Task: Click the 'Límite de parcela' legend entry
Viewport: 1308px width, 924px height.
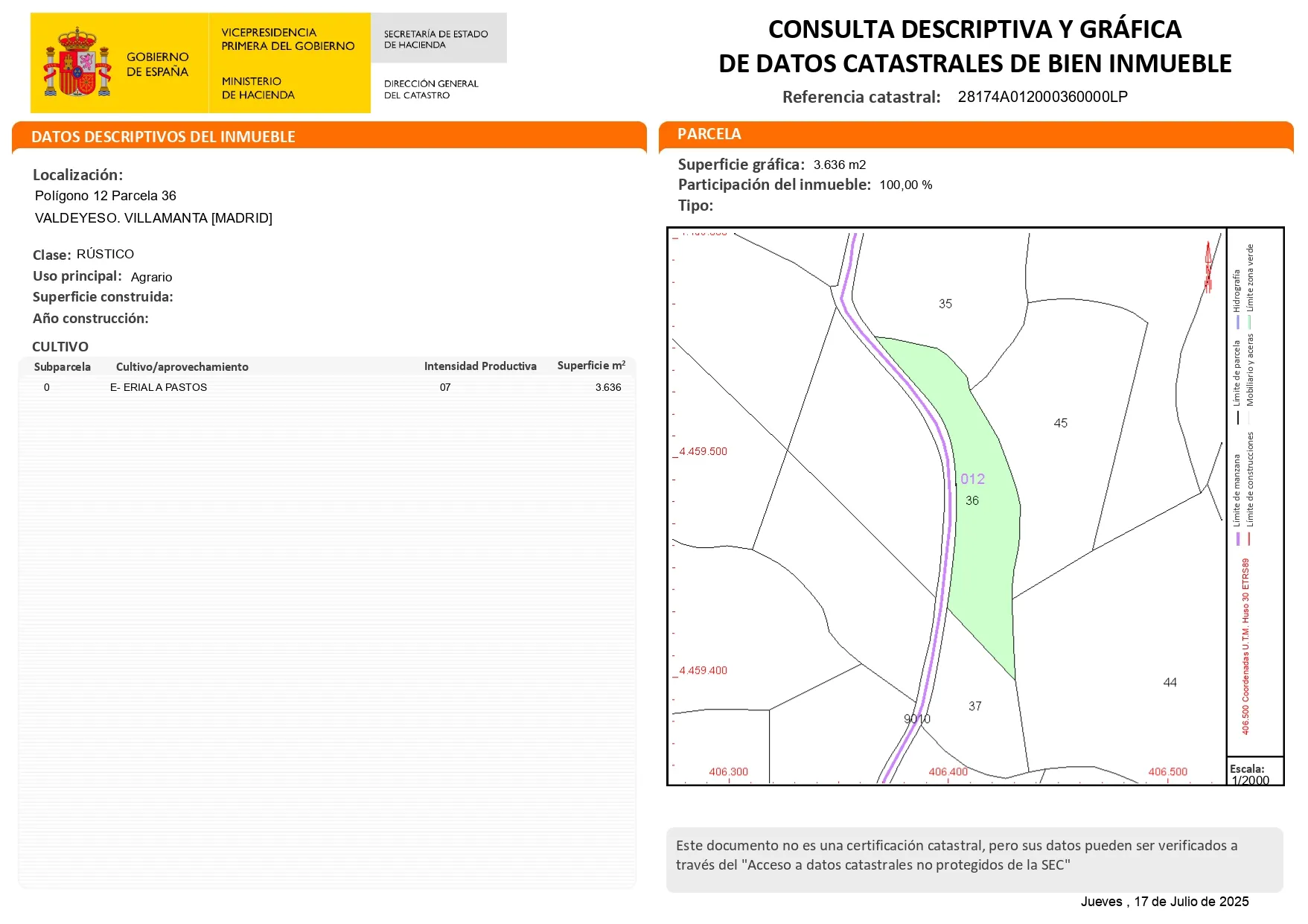Action: [x=1237, y=381]
